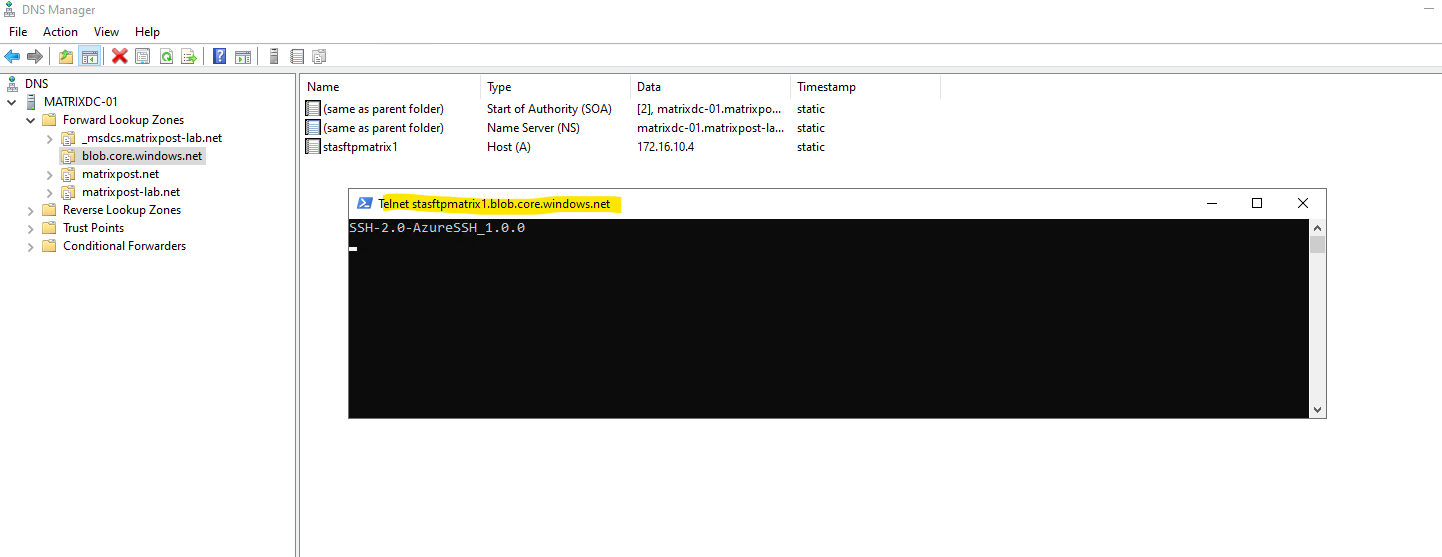Select the stasftpmatrix1 record name
The image size is (1442, 557).
[361, 147]
